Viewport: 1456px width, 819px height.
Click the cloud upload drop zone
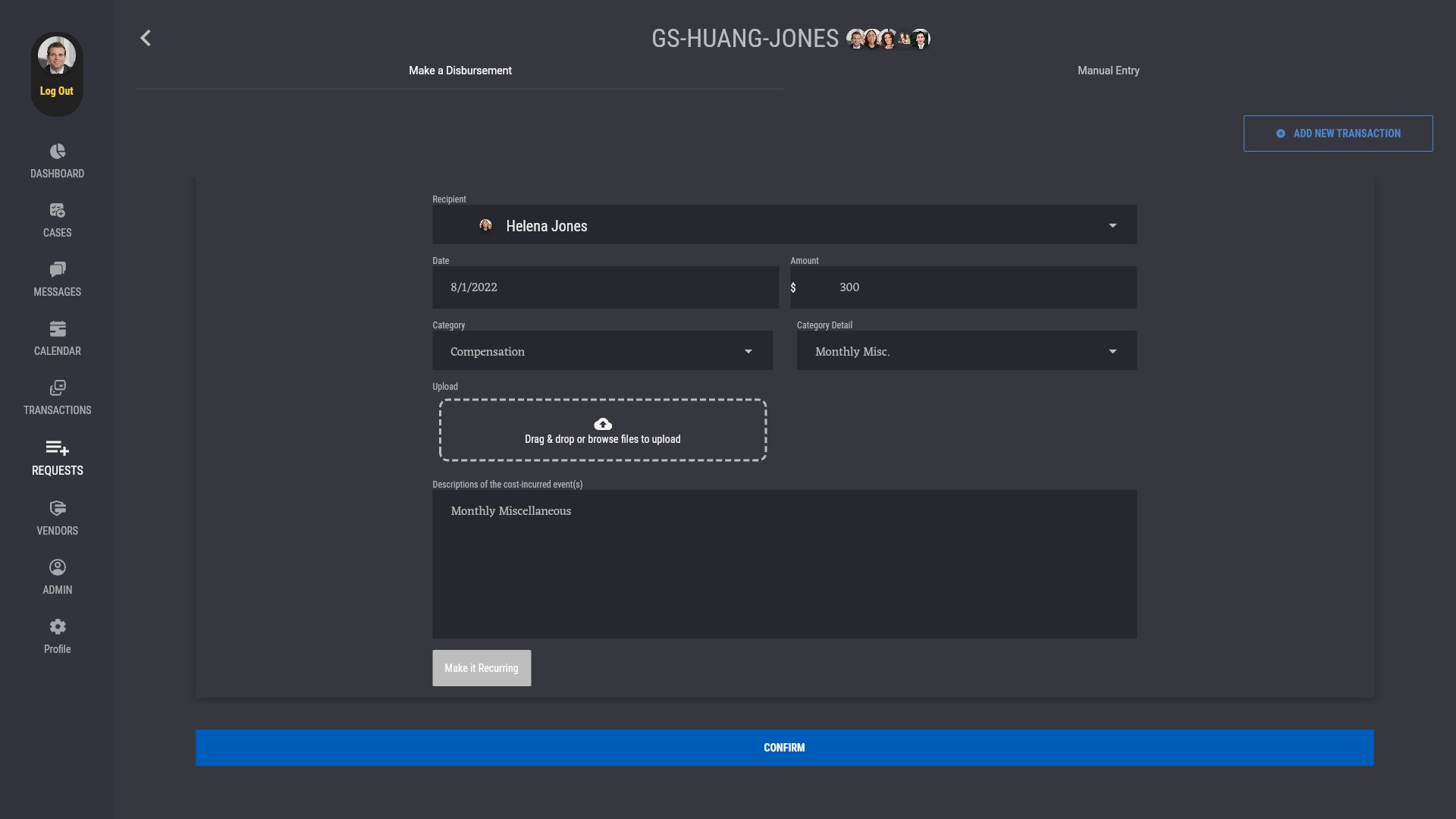(602, 430)
